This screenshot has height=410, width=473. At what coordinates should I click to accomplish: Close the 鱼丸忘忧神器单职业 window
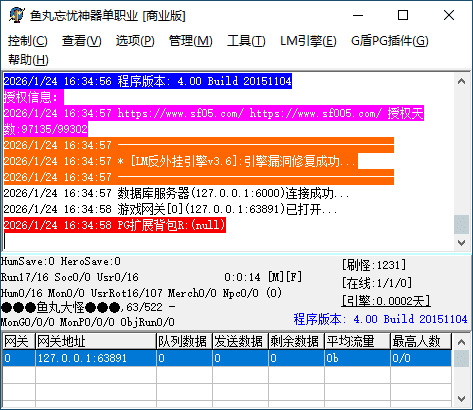449,15
